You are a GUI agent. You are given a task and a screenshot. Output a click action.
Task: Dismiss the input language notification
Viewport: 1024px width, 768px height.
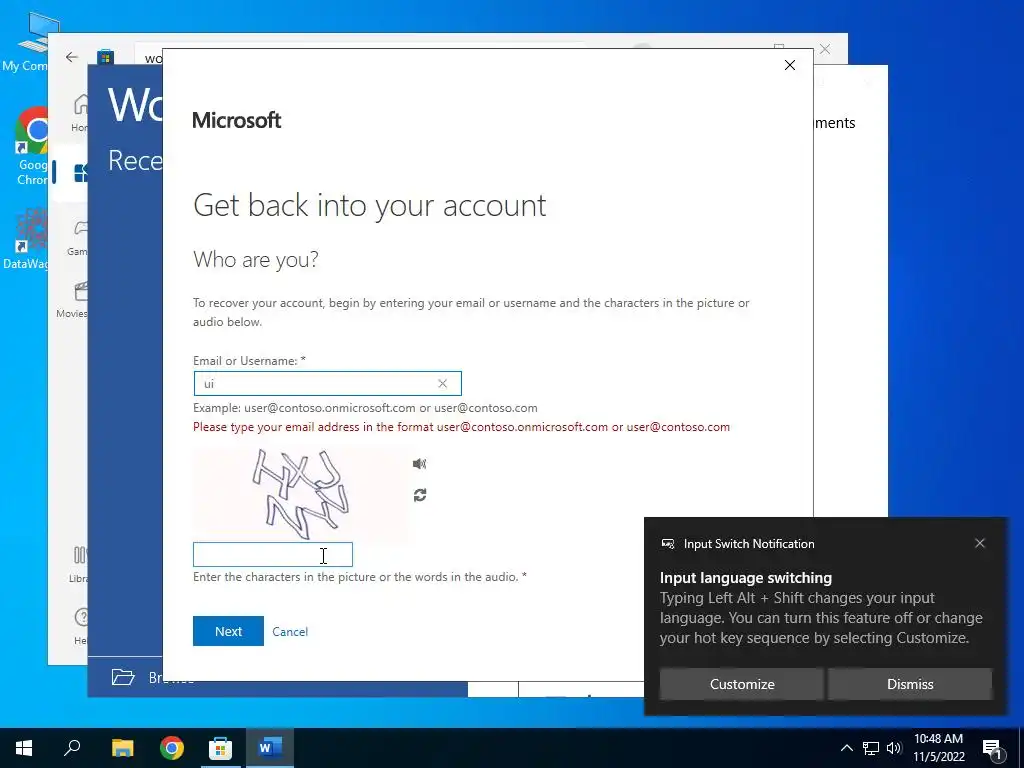coord(910,684)
